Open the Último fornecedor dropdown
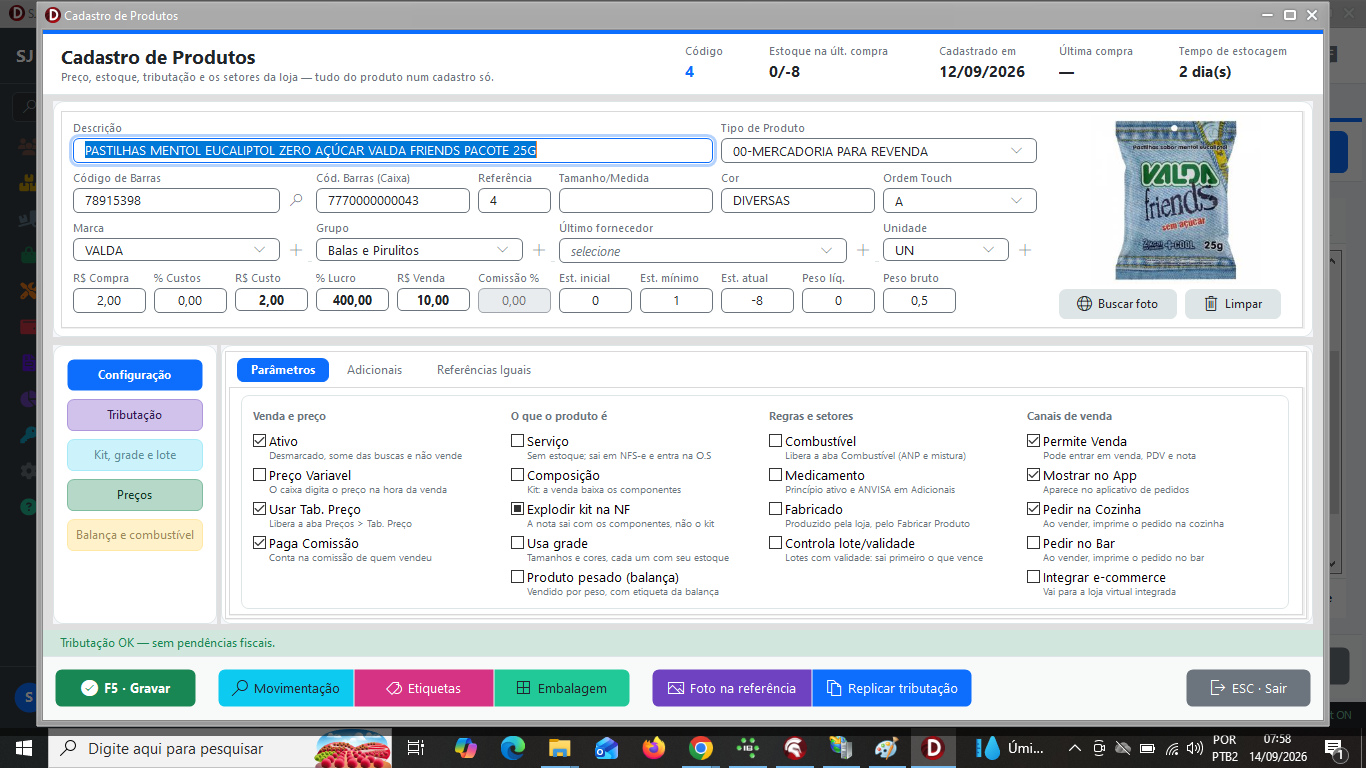This screenshot has height=768, width=1366. click(703, 251)
